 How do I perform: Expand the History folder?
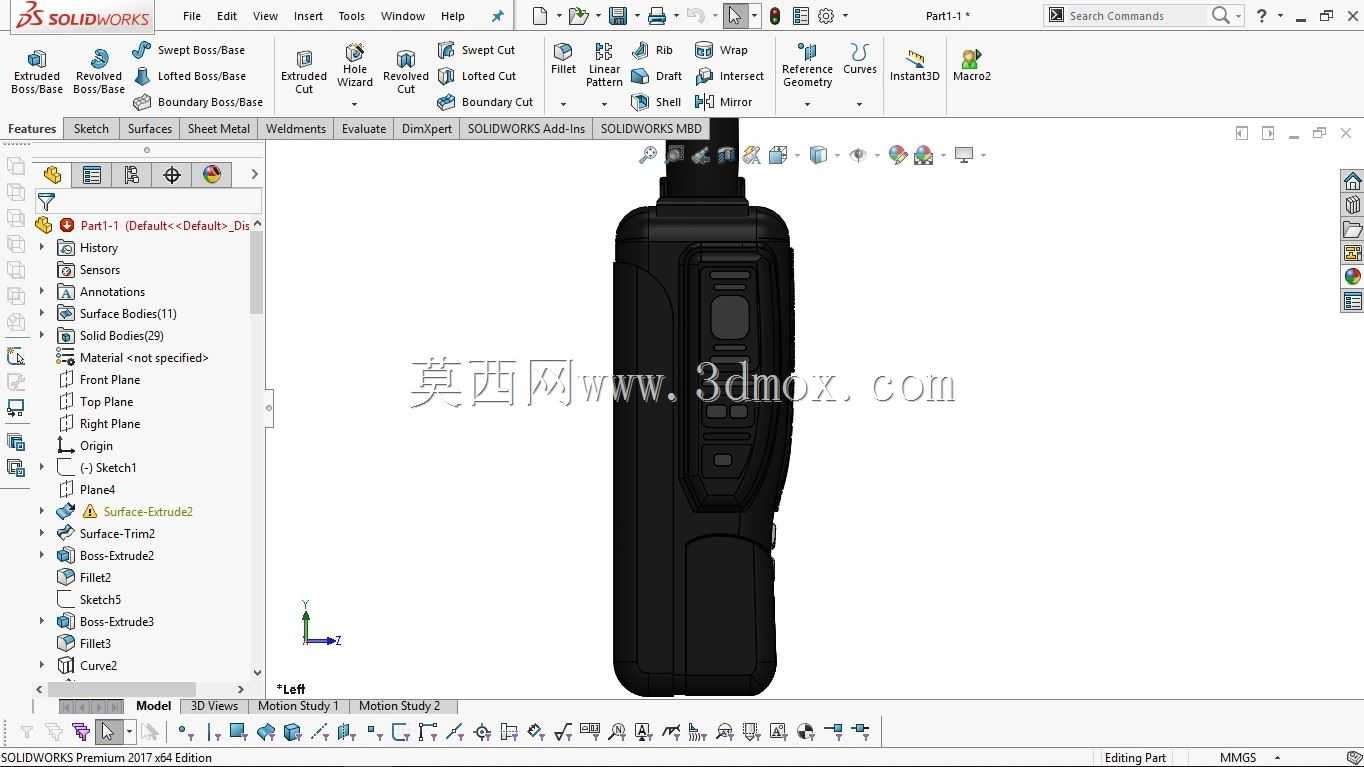tap(42, 247)
